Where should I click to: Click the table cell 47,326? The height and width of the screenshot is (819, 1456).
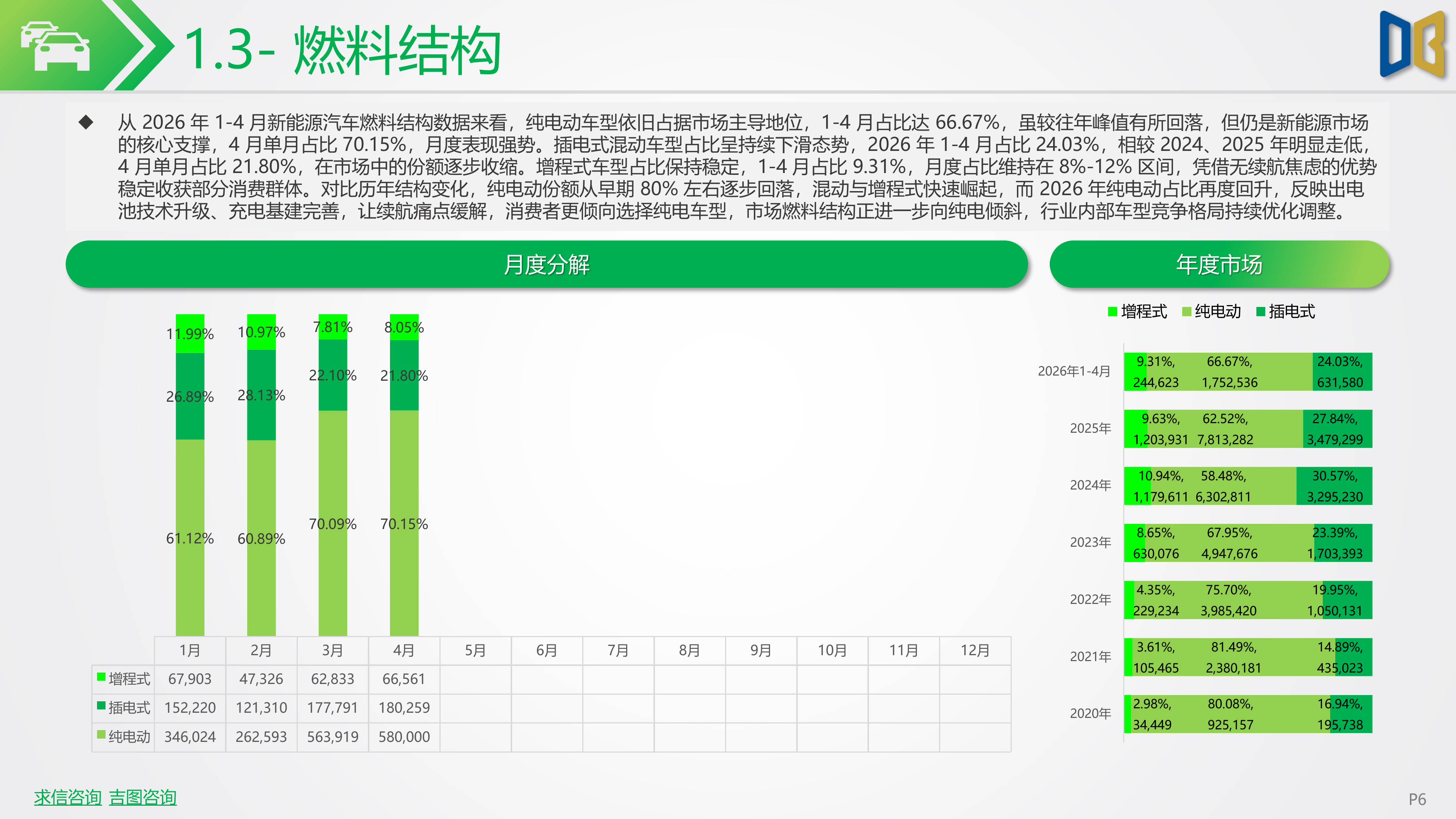pos(261,679)
